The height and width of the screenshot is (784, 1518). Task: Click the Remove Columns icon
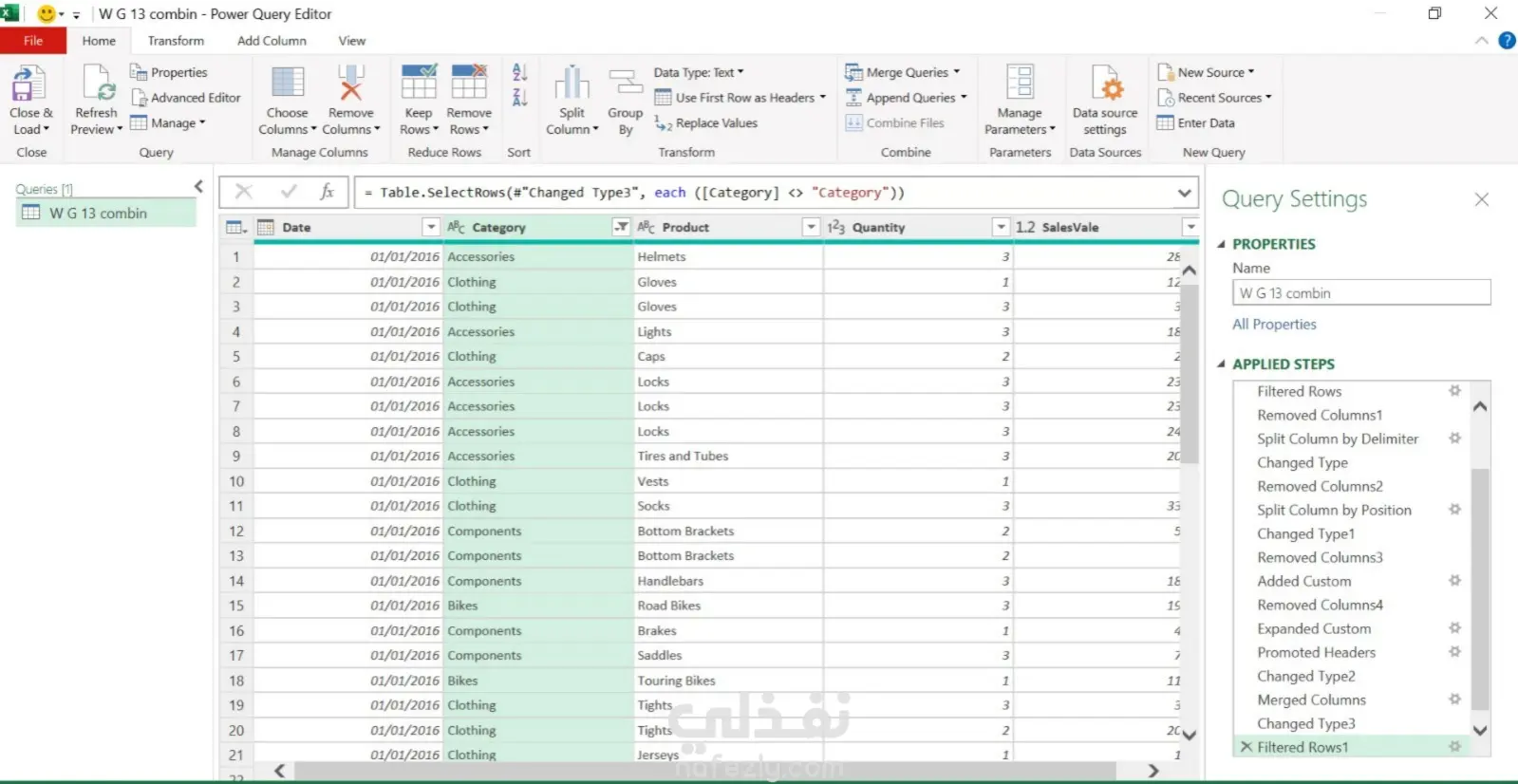(351, 83)
